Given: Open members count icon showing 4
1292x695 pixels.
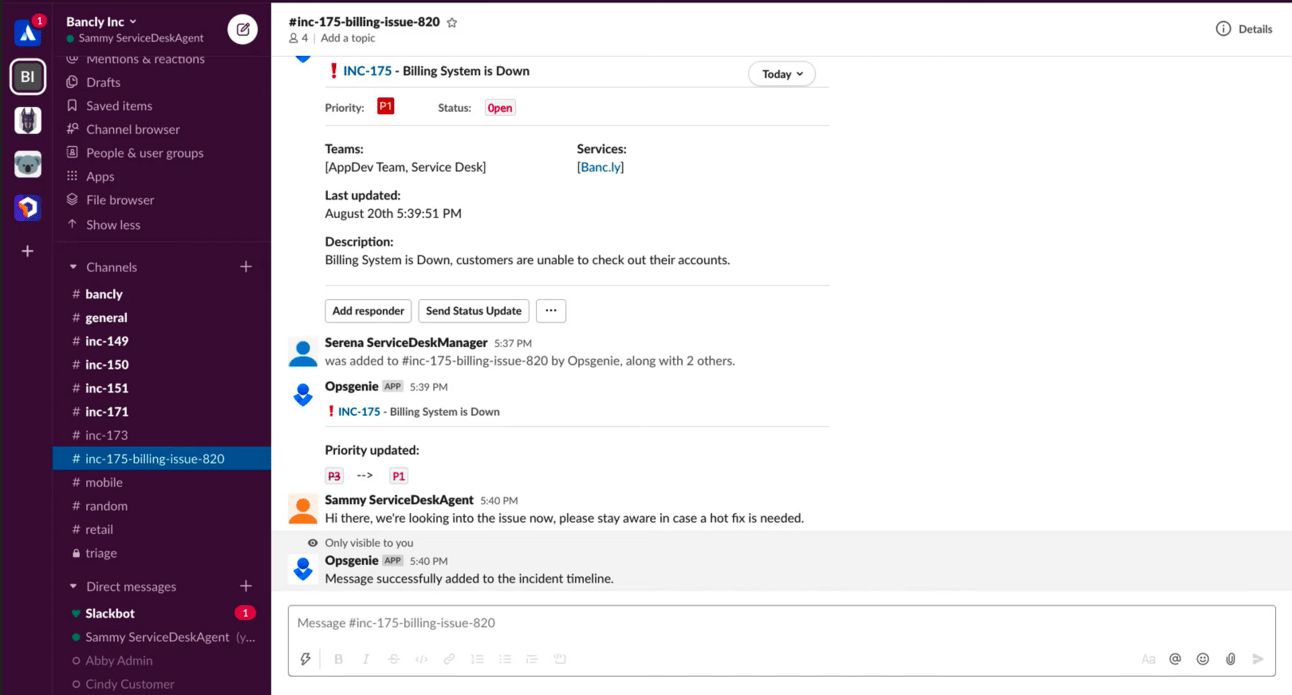Looking at the screenshot, I should (298, 38).
